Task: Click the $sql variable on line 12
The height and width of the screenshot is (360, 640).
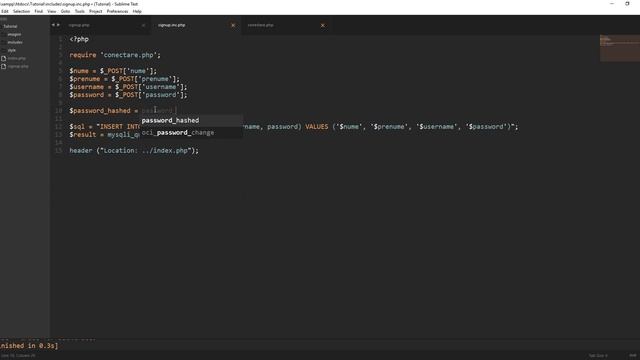Action: [77, 127]
